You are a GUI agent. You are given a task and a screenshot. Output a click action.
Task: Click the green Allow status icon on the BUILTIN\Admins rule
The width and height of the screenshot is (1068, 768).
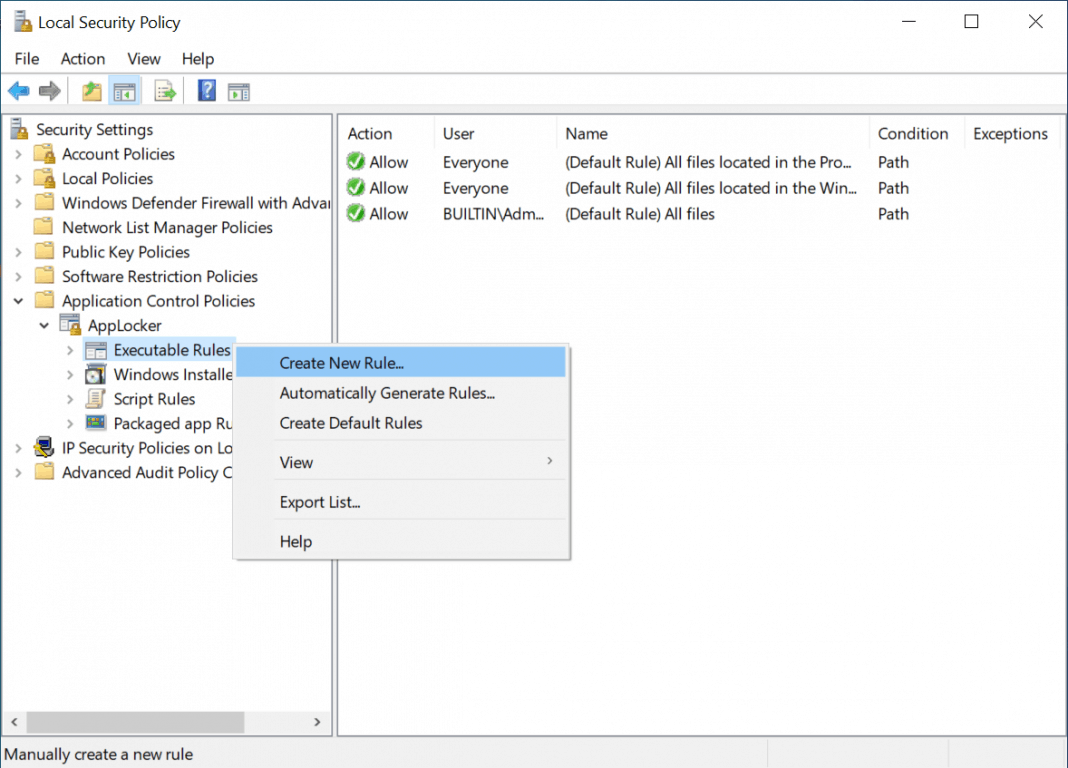(x=355, y=213)
